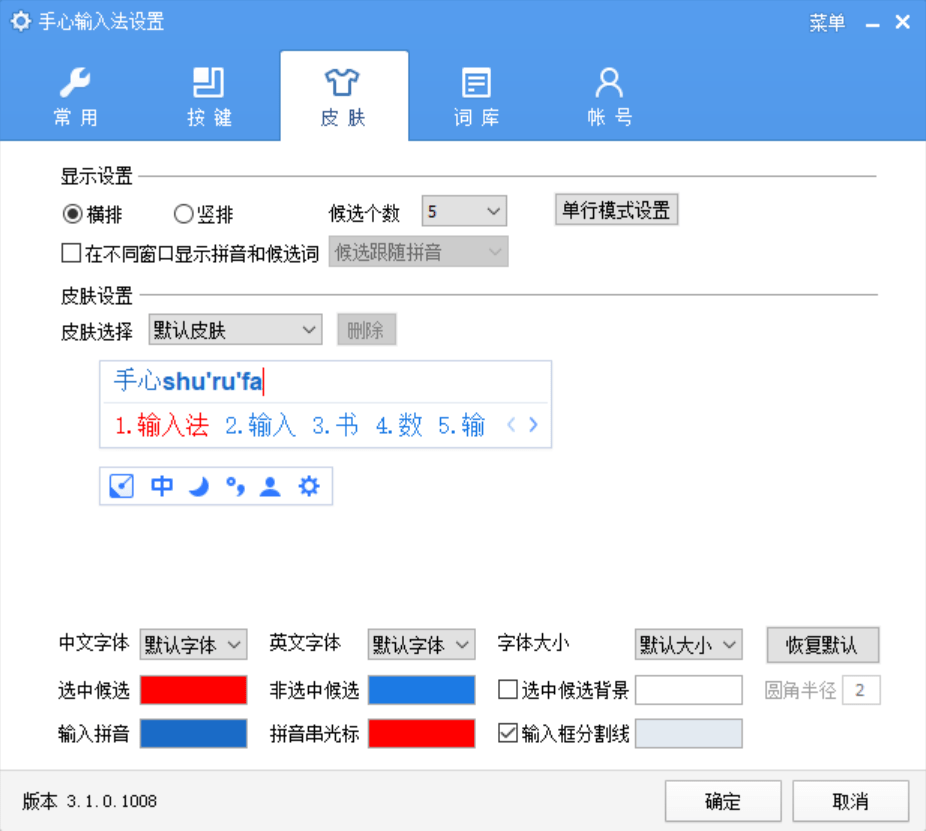Pick 选中候选背景 white color swatch

click(689, 690)
